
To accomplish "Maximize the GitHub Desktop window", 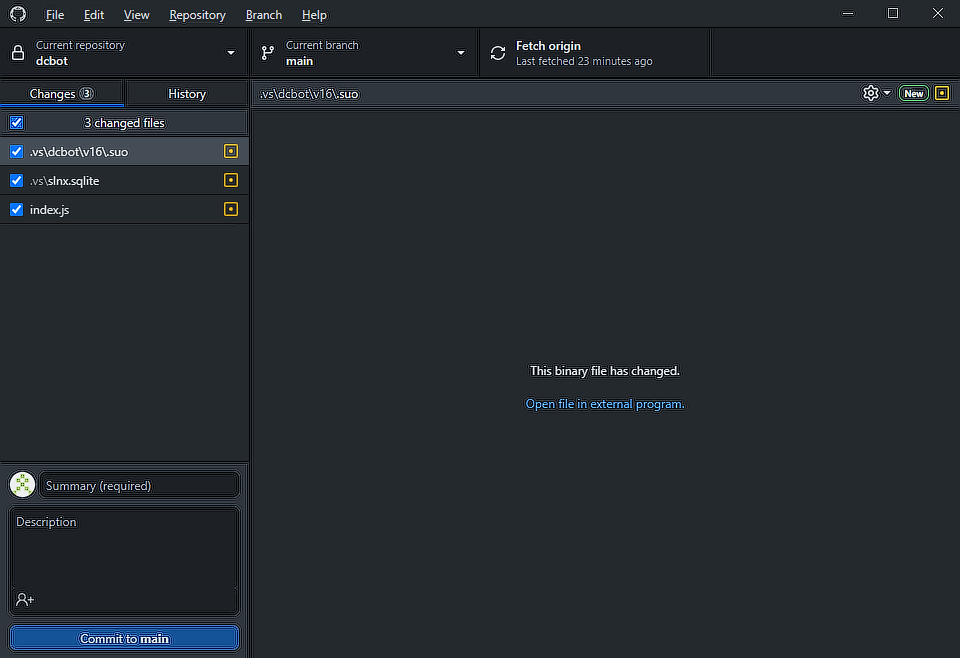I will [x=893, y=14].
